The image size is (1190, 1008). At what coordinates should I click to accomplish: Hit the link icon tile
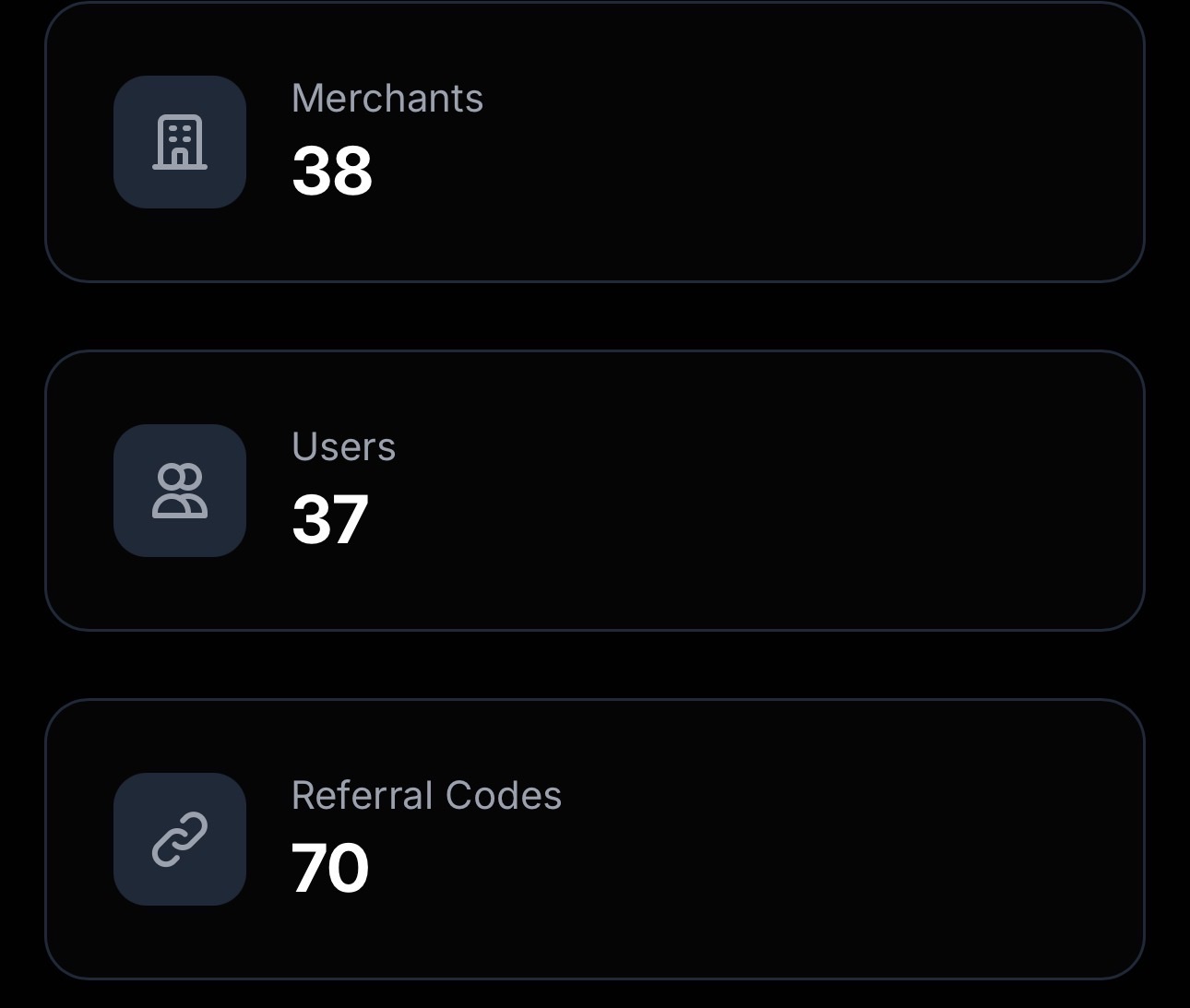tap(180, 839)
